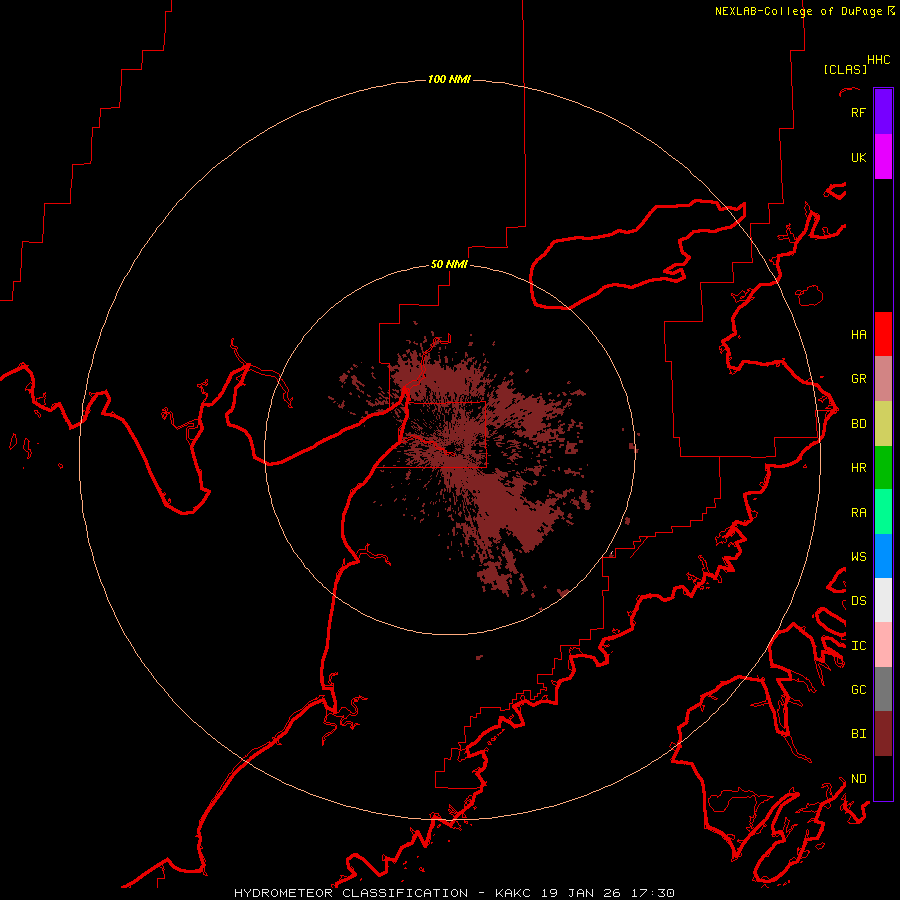
Task: Select the BD yellow legend swatch
Action: (883, 424)
